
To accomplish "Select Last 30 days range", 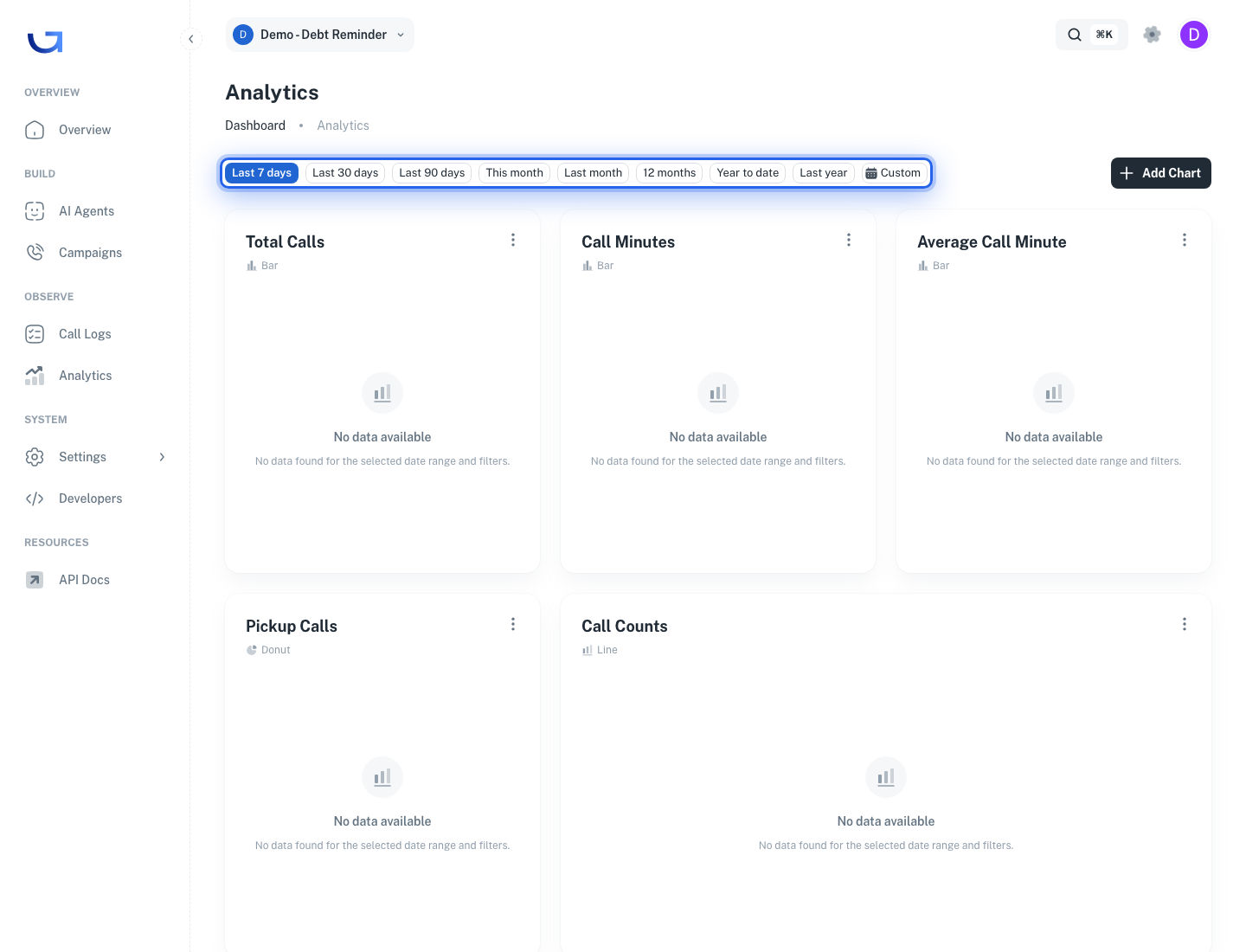I will pos(345,173).
